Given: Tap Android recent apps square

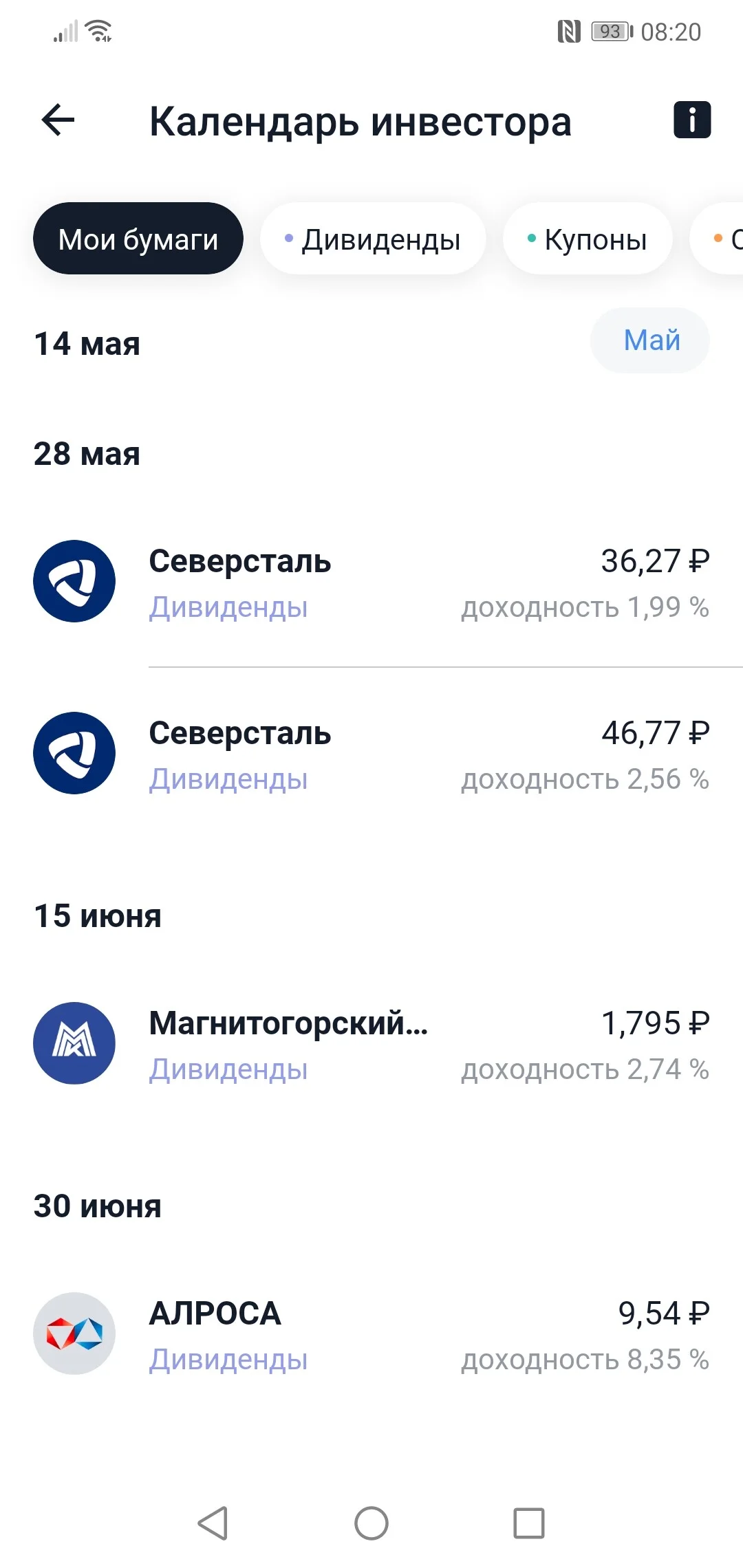Looking at the screenshot, I should pyautogui.click(x=529, y=1523).
